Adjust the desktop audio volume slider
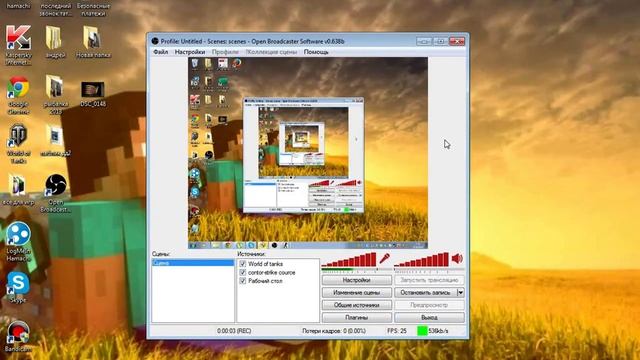 point(422,260)
